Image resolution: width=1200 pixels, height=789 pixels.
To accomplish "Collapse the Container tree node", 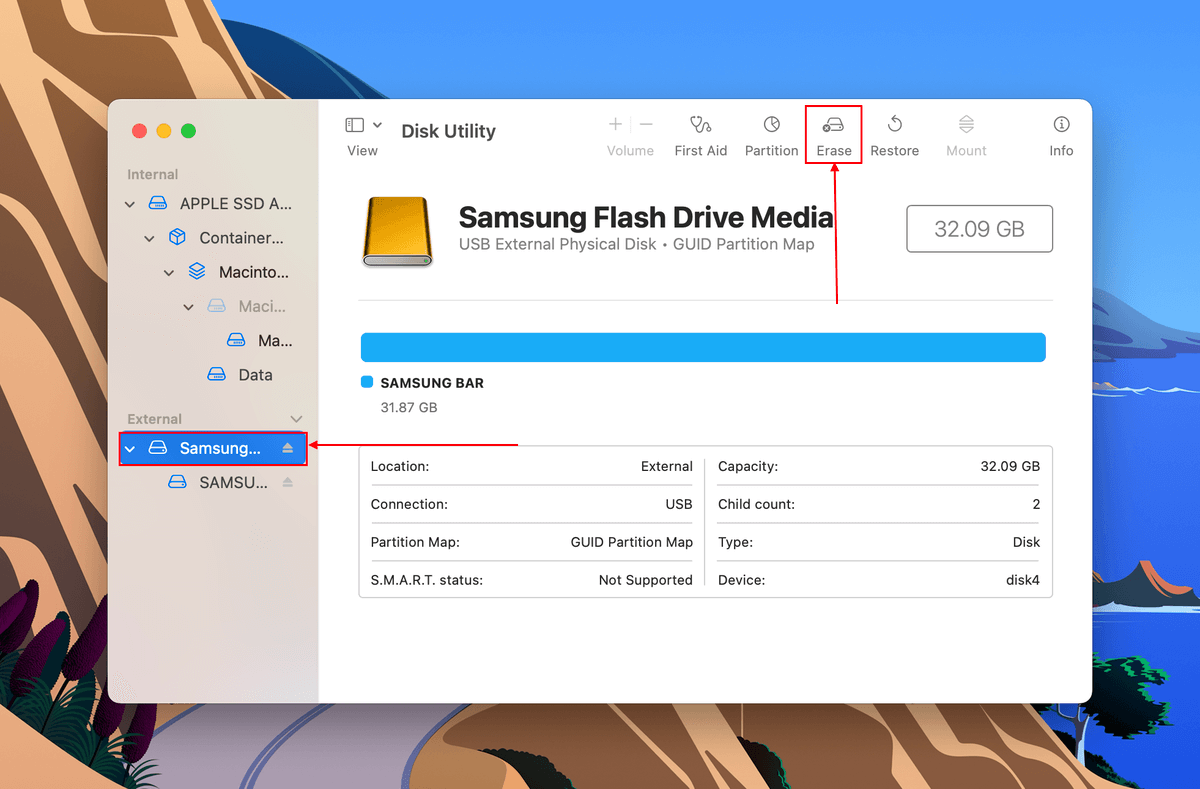I will click(x=149, y=238).
